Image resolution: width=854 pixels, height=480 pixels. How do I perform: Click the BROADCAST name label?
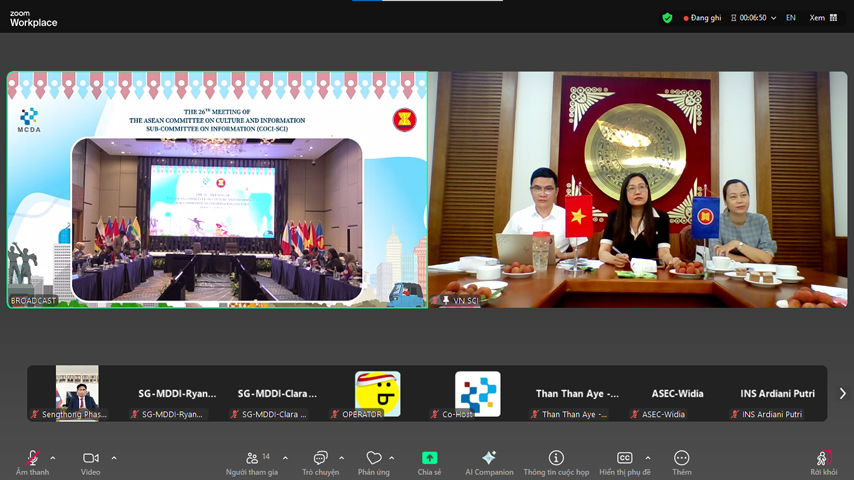(33, 301)
